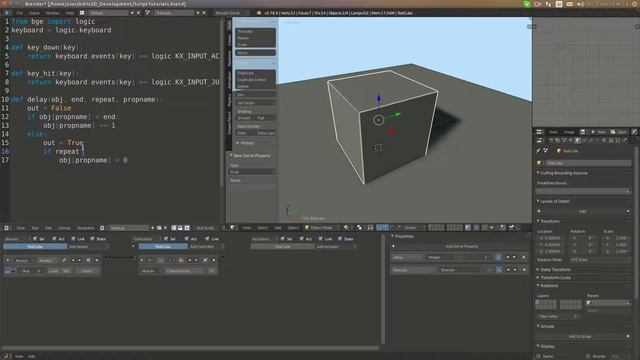Open the Add Controller dropdown
The height and width of the screenshot is (360, 640).
205,247
